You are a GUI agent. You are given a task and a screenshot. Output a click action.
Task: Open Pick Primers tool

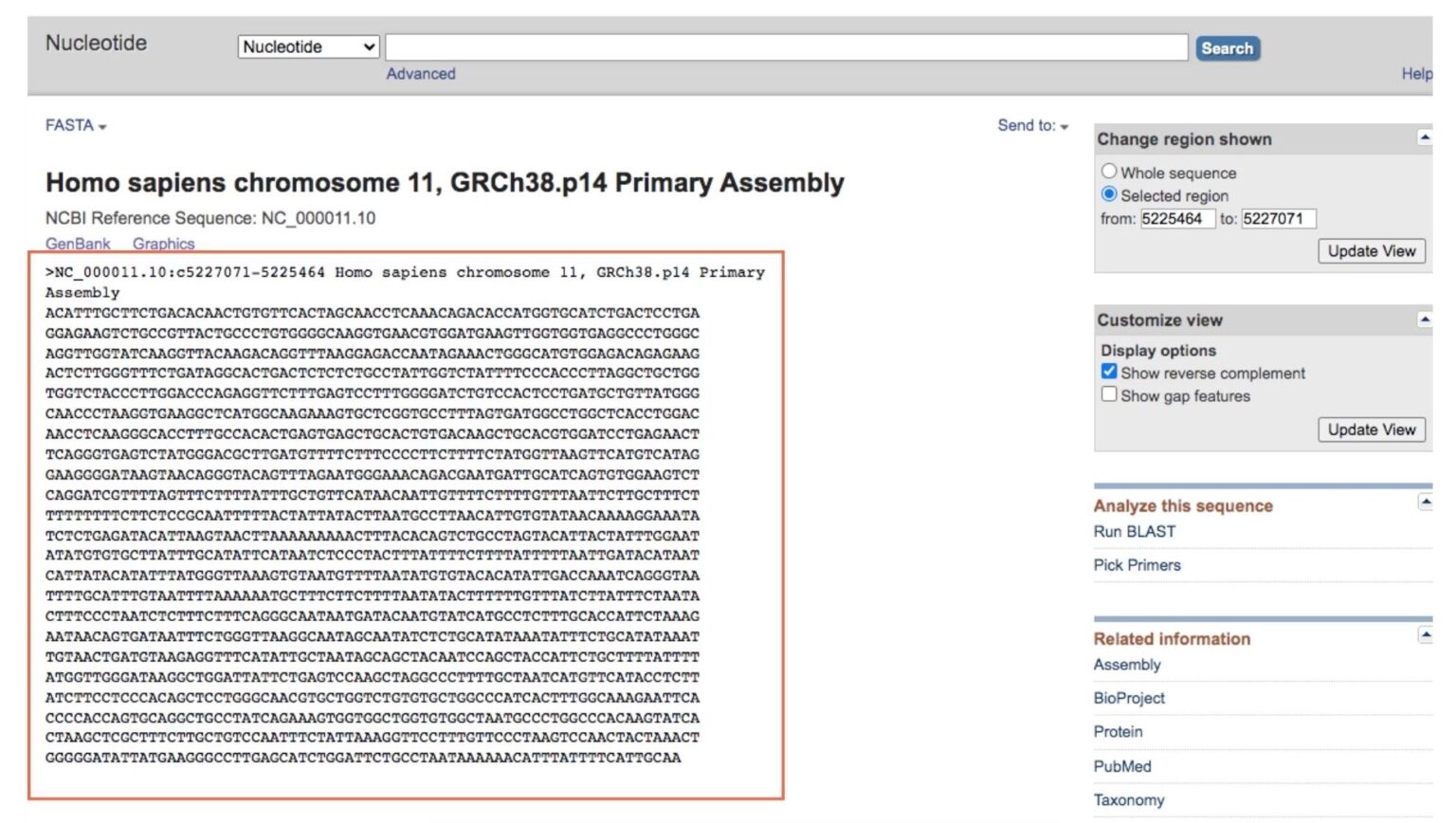(1137, 564)
